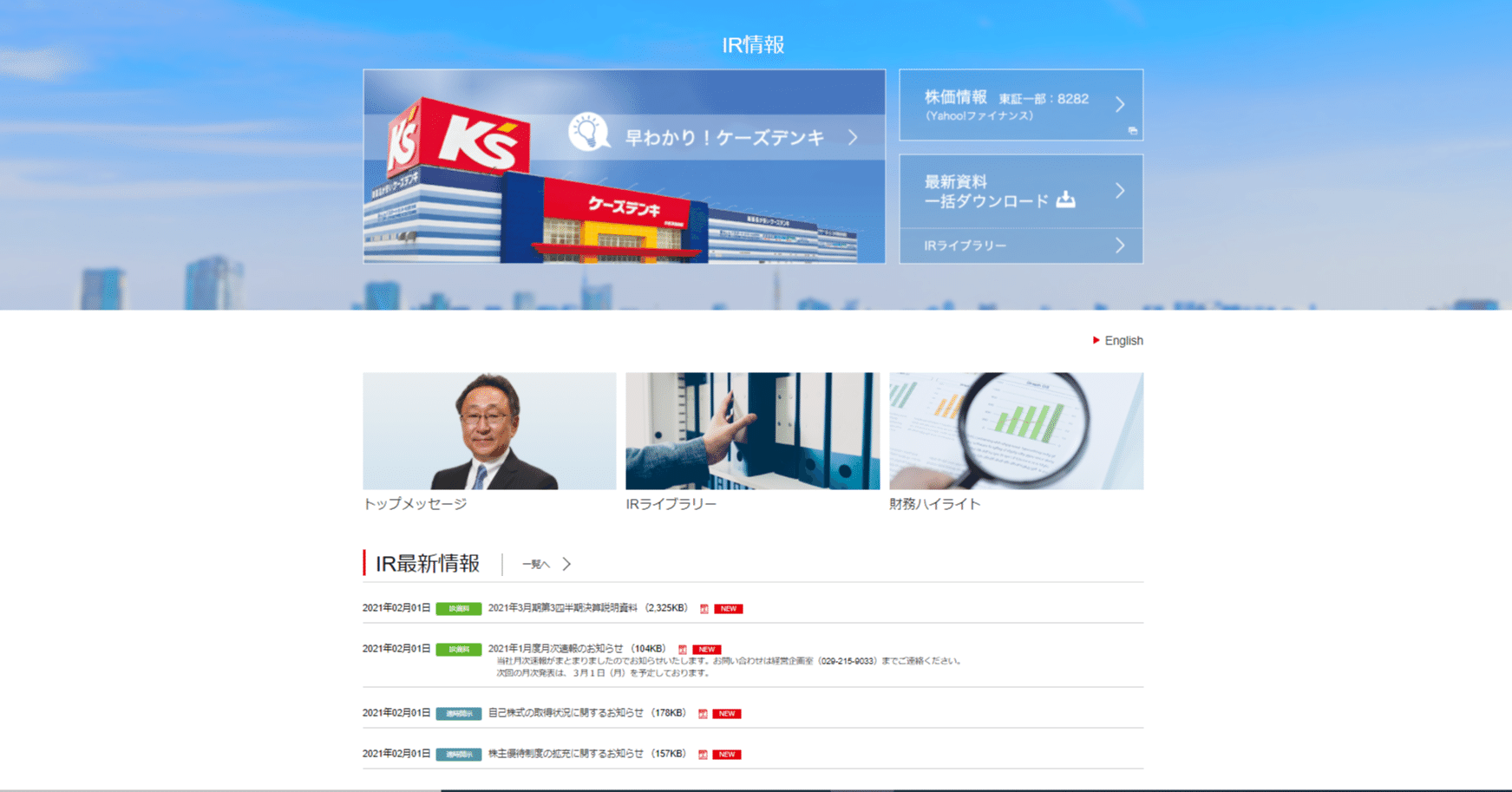This screenshot has height=792, width=1512.
Task: Click the teal tag on the 株主優待制度 row
Action: pyautogui.click(x=458, y=755)
